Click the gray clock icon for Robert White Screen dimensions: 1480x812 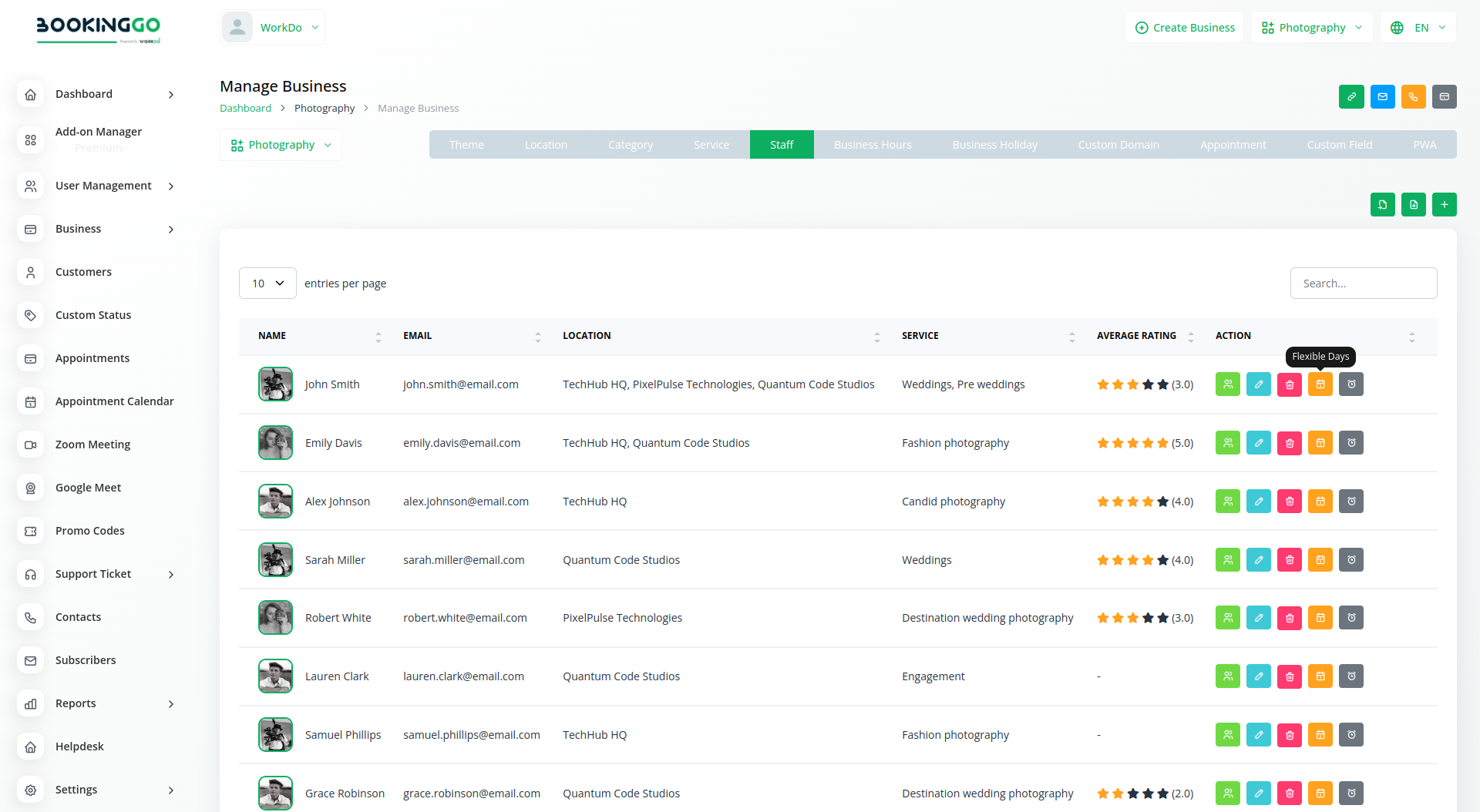click(x=1350, y=618)
